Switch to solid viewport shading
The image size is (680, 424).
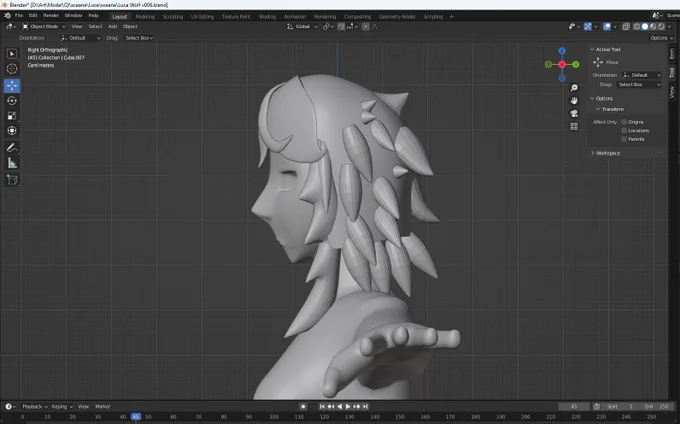tap(645, 26)
